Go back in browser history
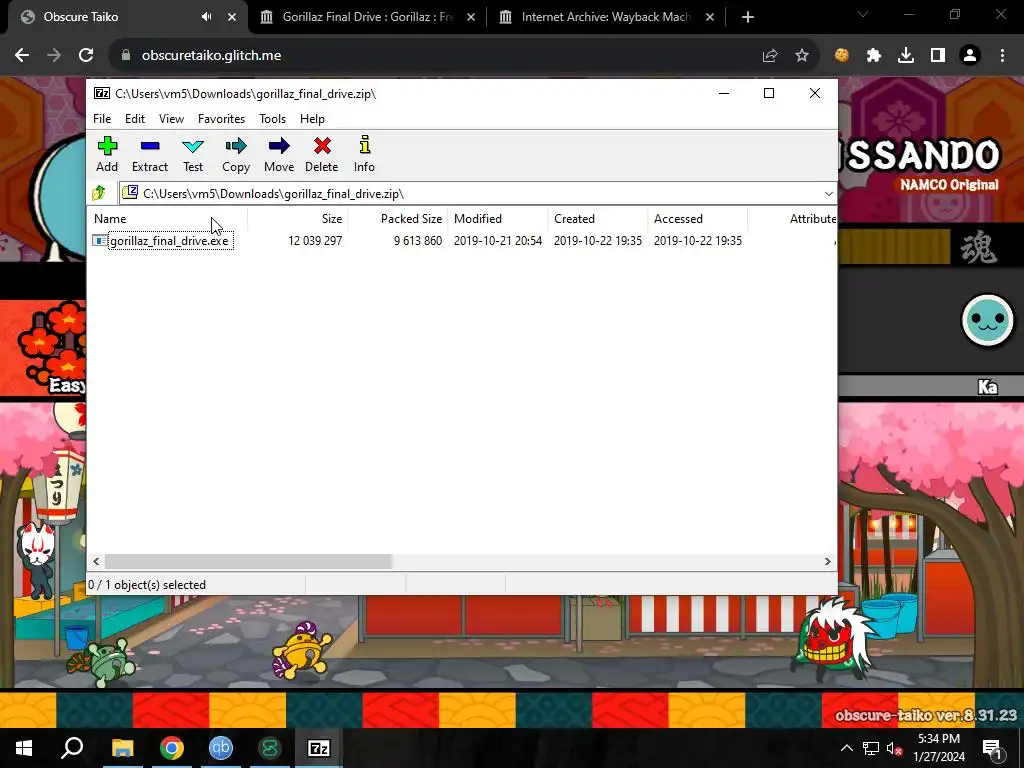This screenshot has width=1024, height=768. pyautogui.click(x=22, y=56)
